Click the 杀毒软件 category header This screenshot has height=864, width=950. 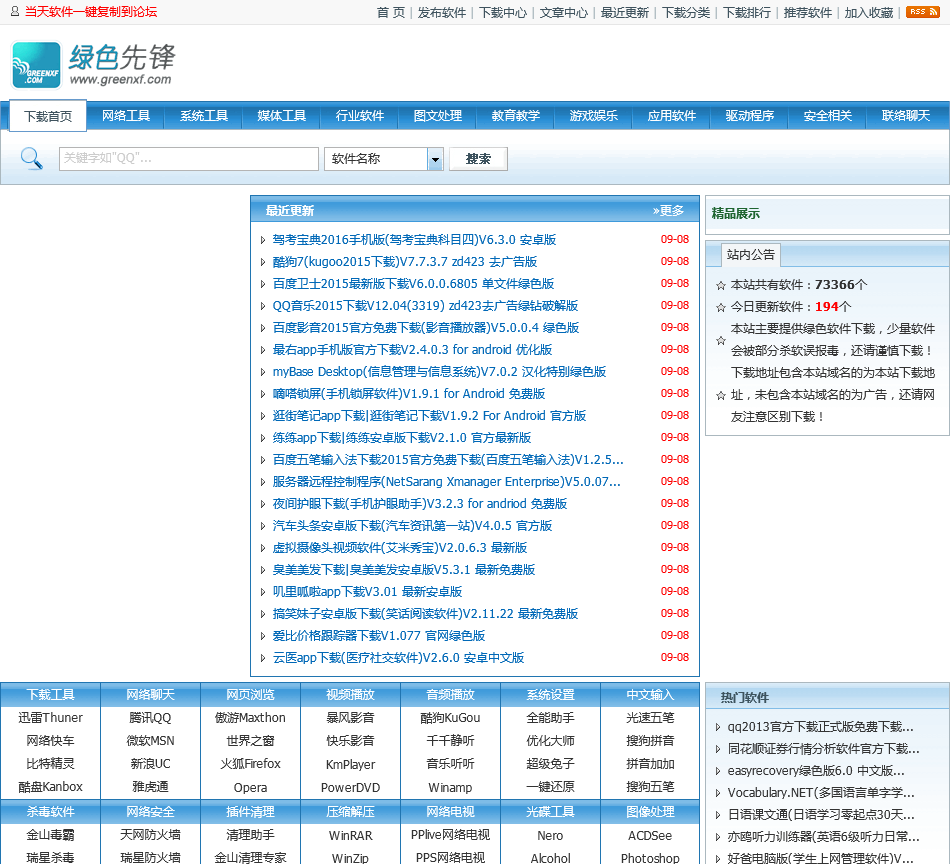(50, 811)
